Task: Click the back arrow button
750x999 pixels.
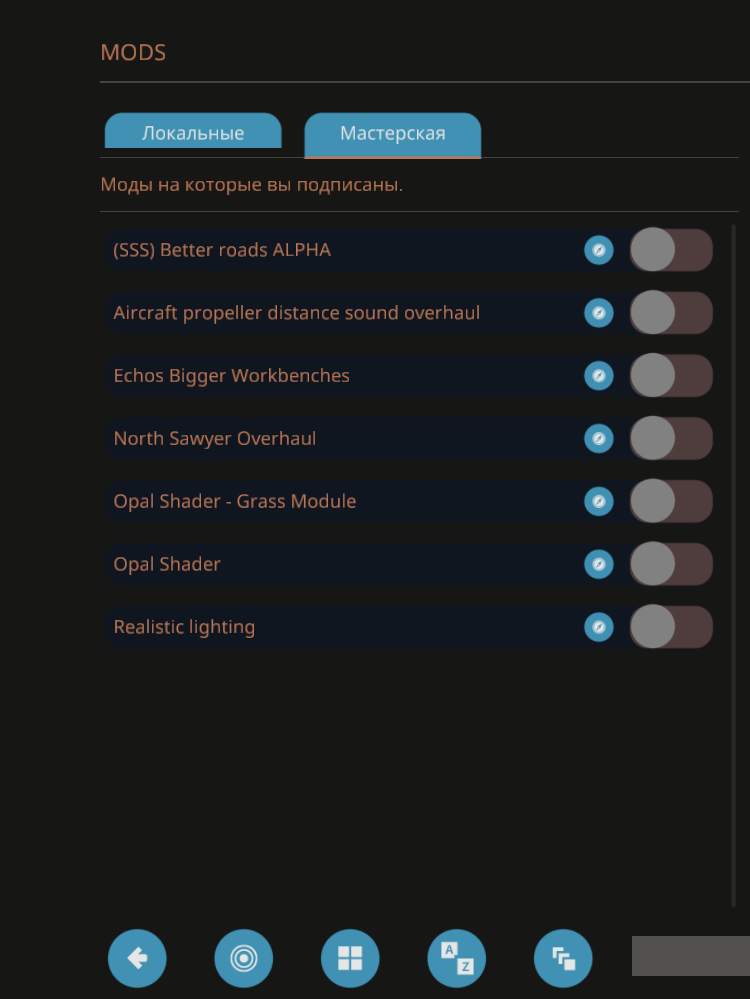Action: point(137,958)
